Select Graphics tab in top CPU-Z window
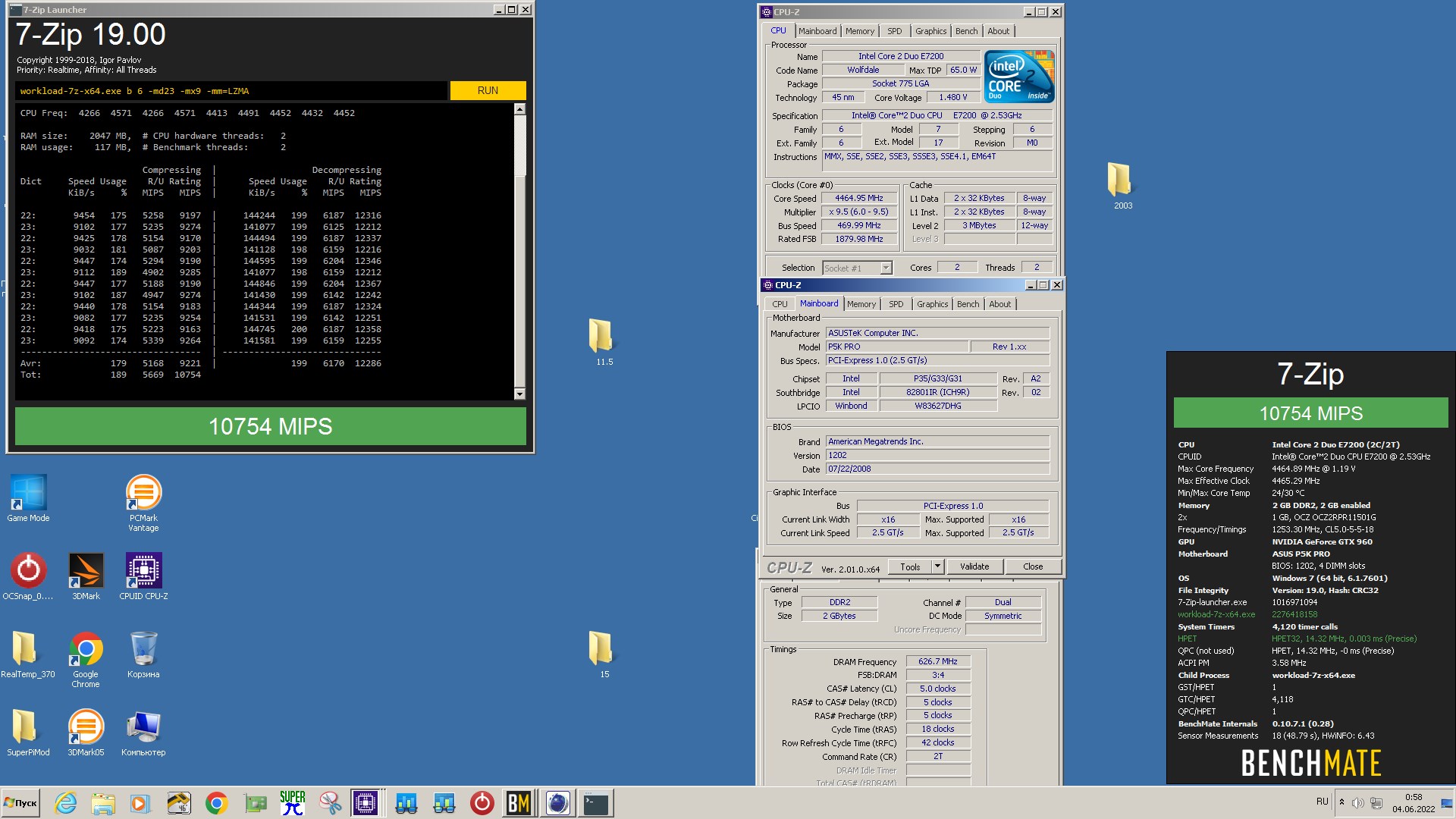Screen dimensions: 1456x819 (930, 31)
